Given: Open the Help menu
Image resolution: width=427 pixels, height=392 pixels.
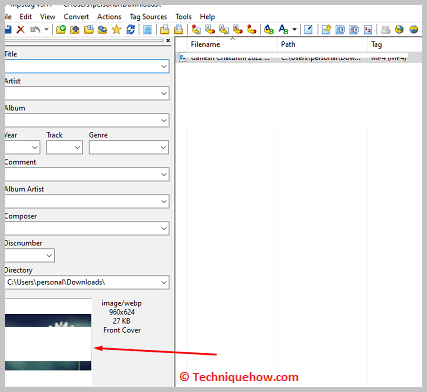Looking at the screenshot, I should (207, 17).
